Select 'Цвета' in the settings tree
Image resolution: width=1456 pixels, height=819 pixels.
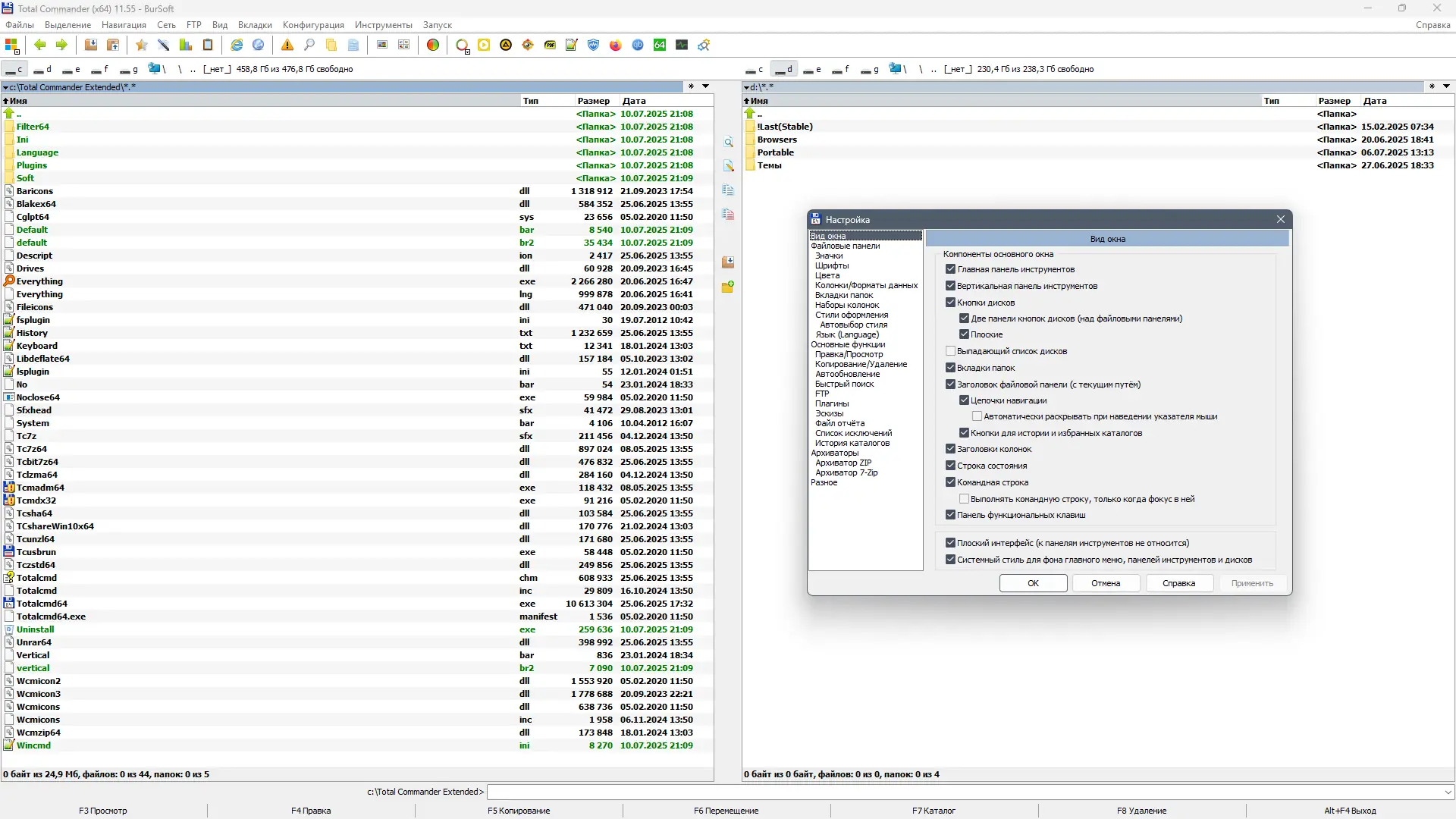tap(827, 275)
